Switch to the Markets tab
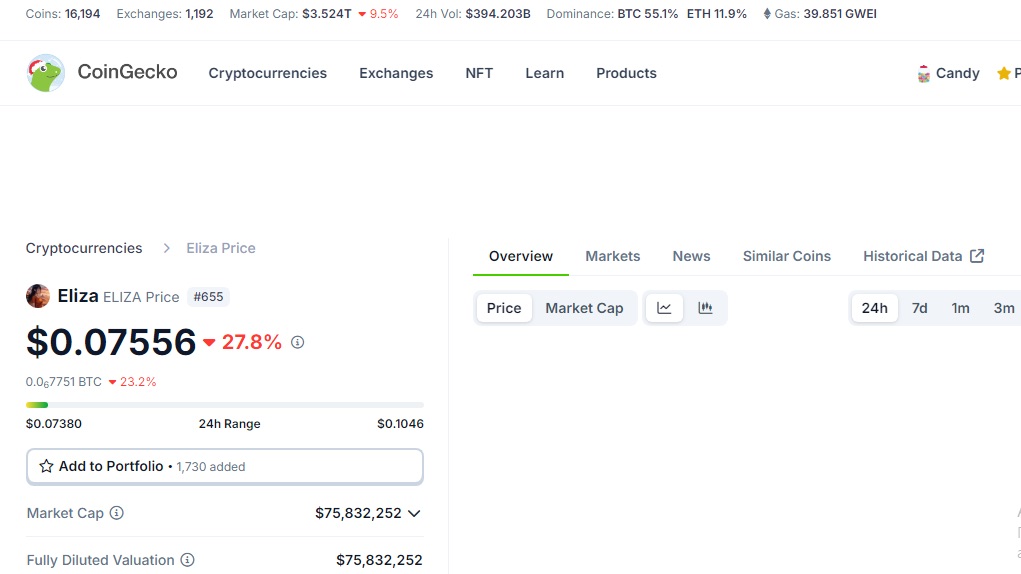Image resolution: width=1021 pixels, height=574 pixels. (613, 256)
